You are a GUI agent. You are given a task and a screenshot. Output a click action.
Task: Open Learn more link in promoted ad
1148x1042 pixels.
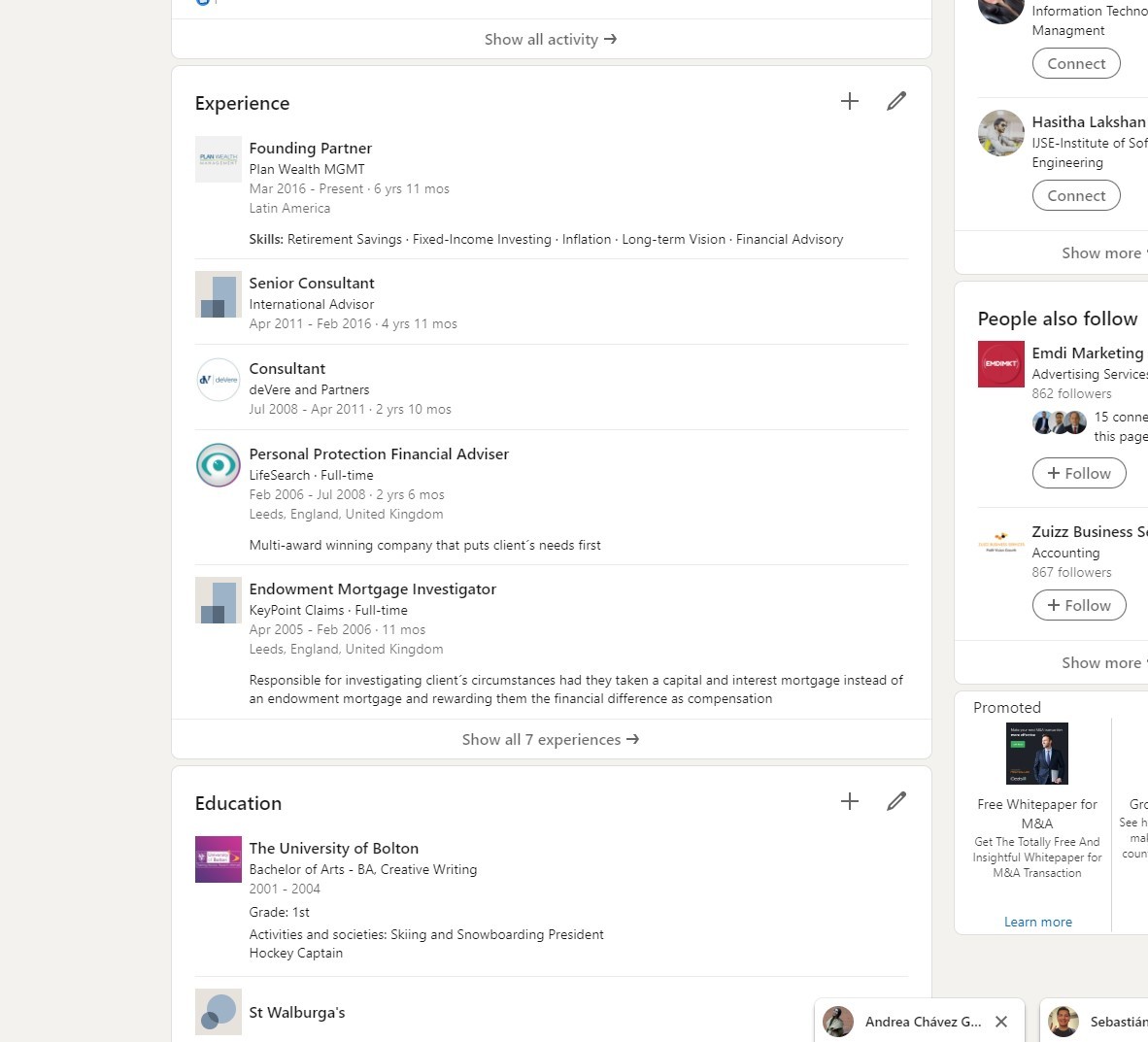pyautogui.click(x=1037, y=922)
